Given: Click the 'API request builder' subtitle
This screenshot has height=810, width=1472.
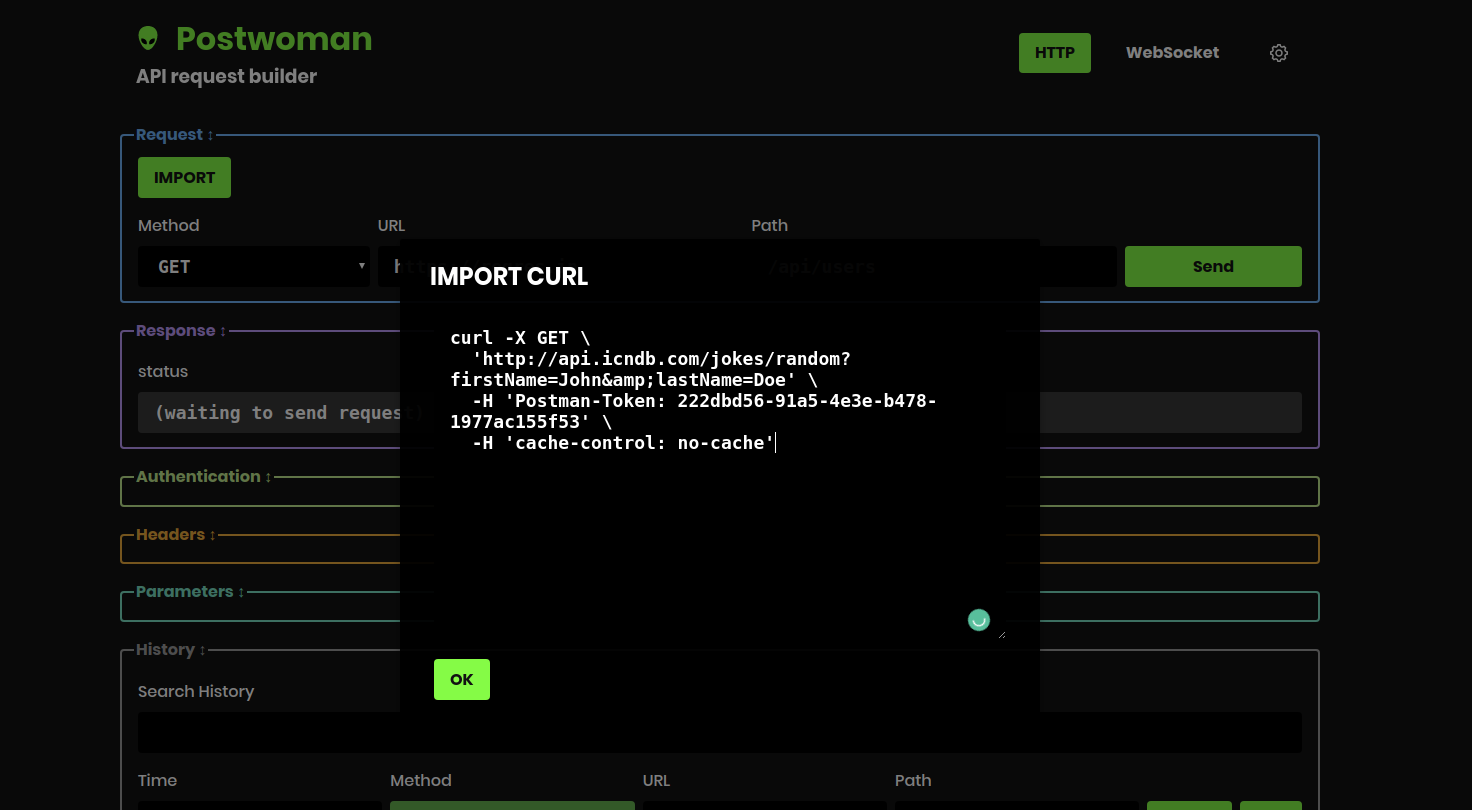Looking at the screenshot, I should click(226, 76).
